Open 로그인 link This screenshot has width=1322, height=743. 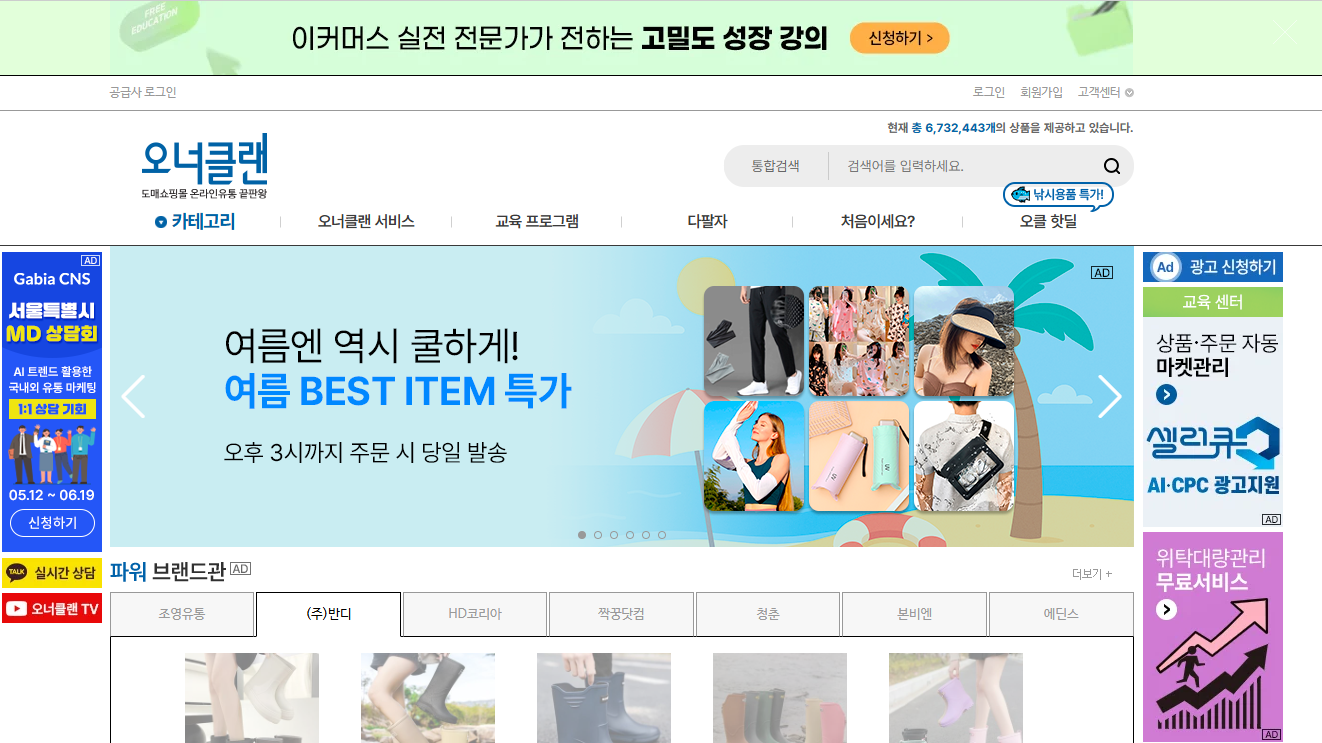click(x=989, y=92)
